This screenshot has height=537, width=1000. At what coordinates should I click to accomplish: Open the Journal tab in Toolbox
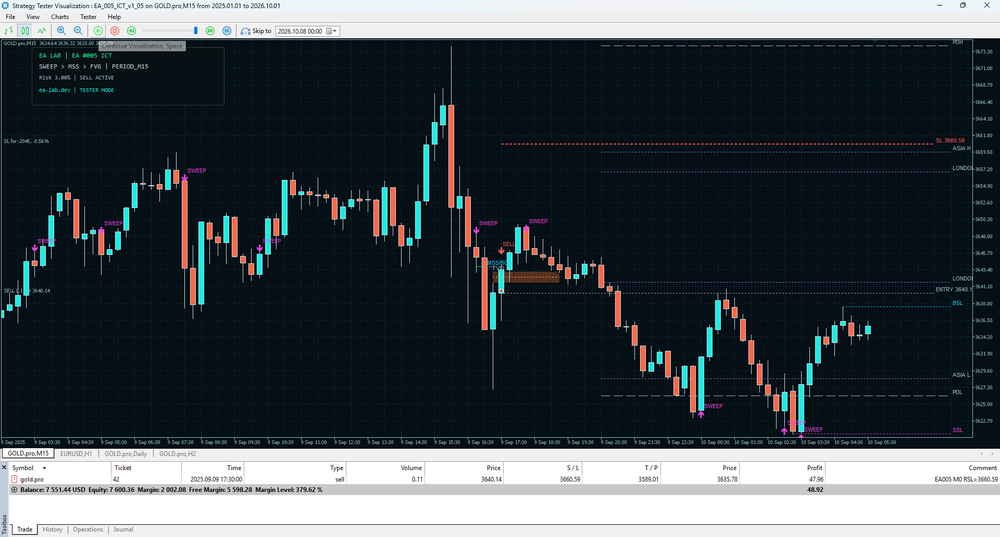click(x=123, y=529)
